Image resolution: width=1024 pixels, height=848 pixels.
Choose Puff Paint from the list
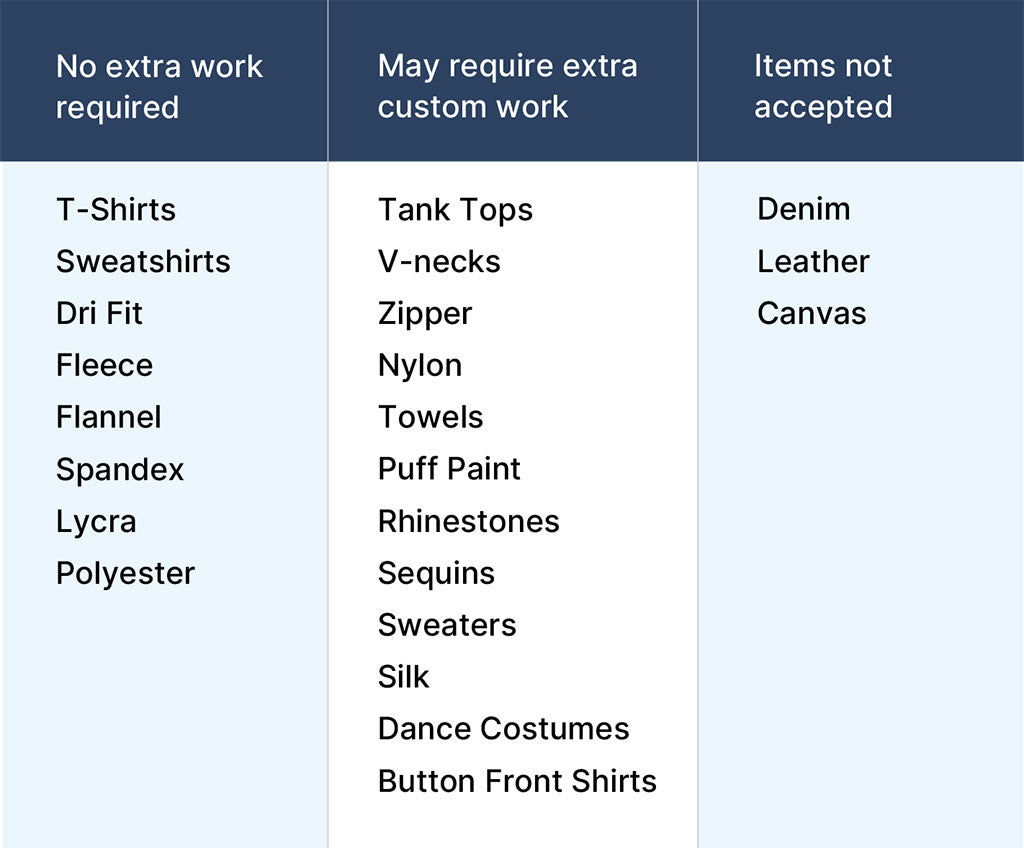[x=449, y=470]
